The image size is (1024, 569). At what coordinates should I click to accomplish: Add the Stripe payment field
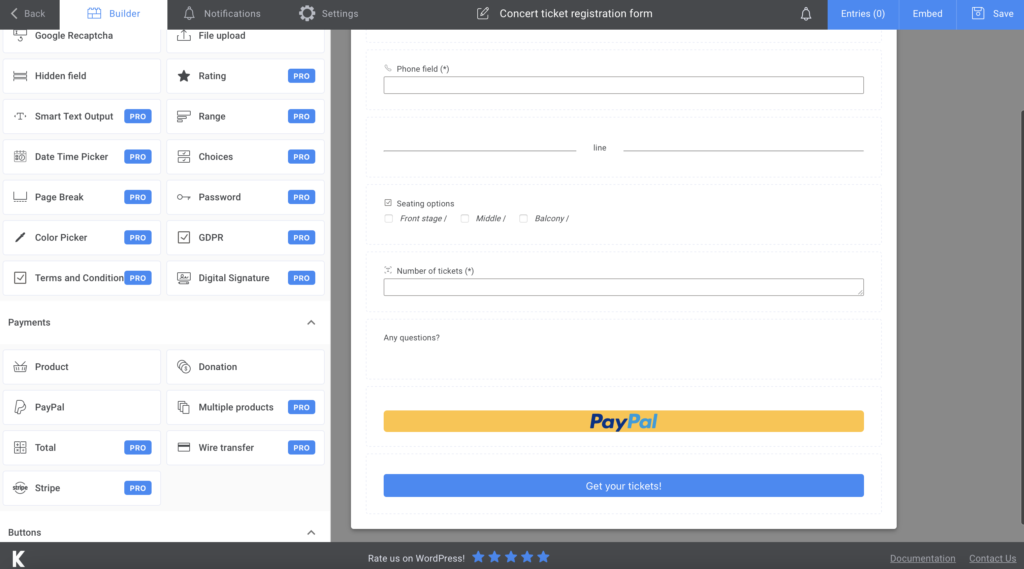pyautogui.click(x=82, y=489)
